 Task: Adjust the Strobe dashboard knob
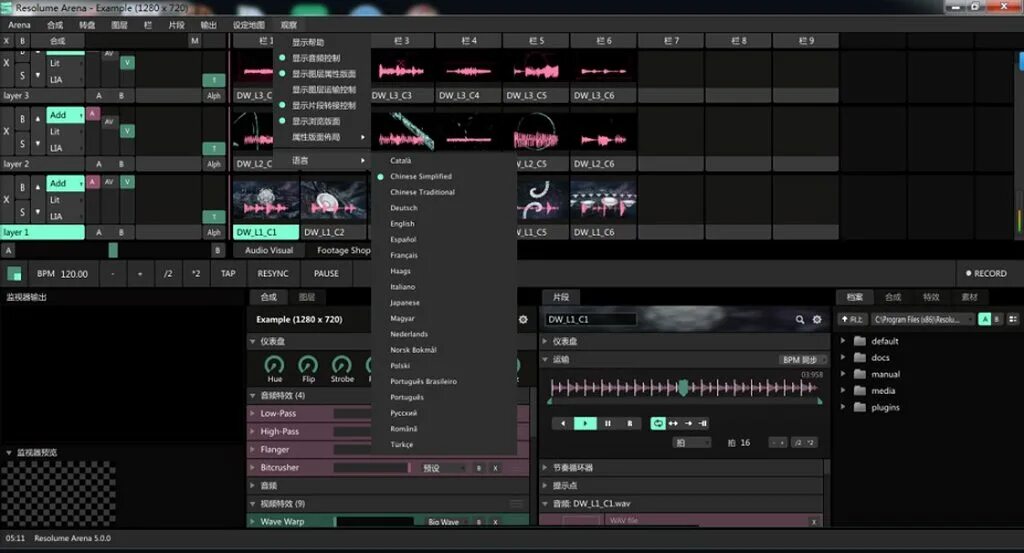pyautogui.click(x=342, y=365)
